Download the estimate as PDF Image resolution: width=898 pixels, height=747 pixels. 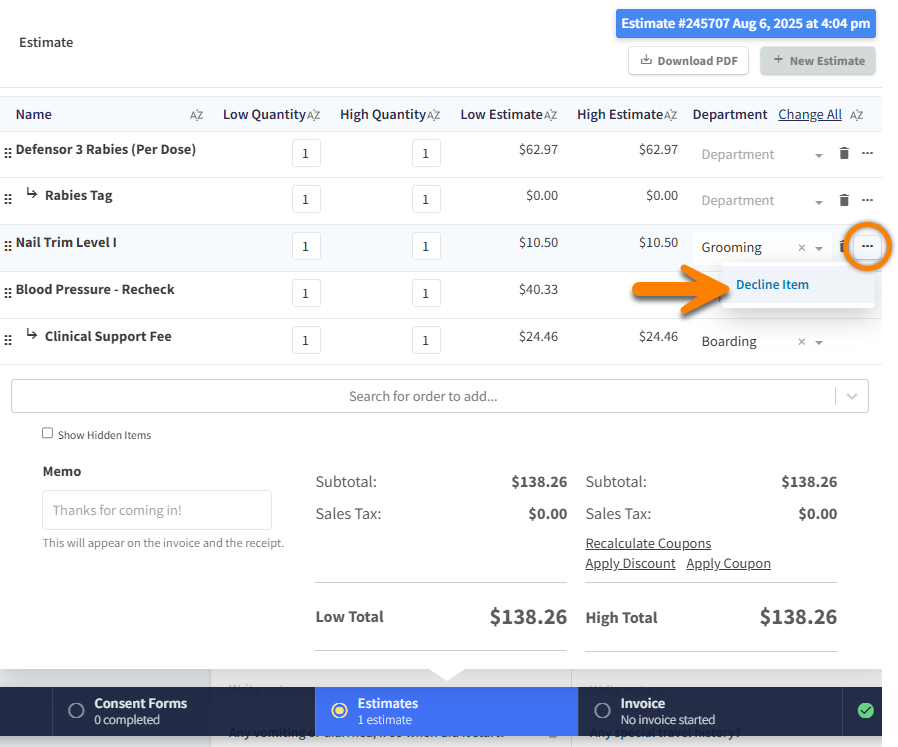coord(688,61)
